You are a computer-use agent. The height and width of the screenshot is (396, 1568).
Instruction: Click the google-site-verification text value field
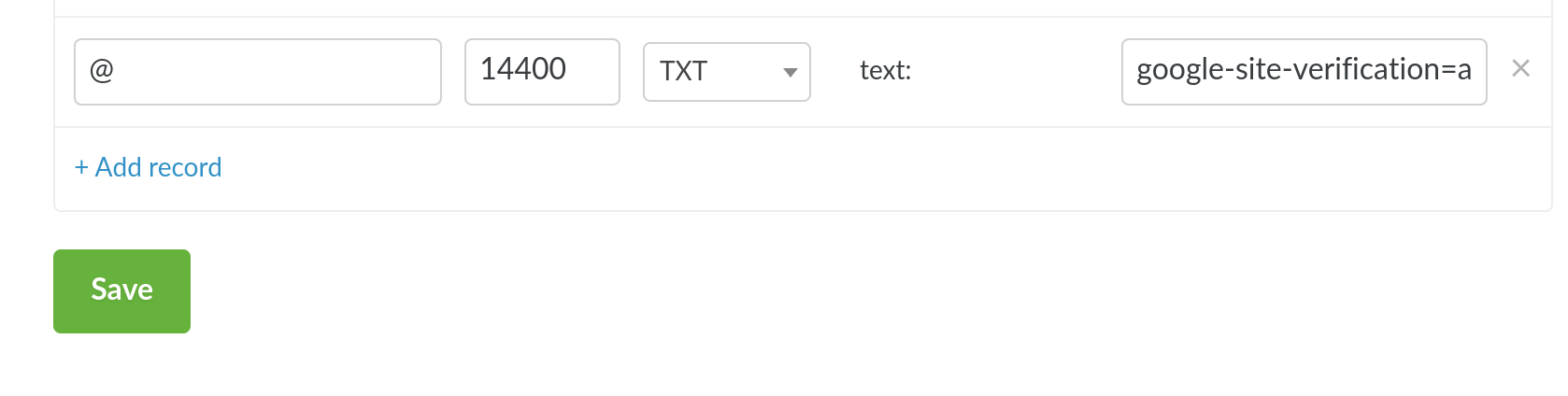click(x=1304, y=72)
